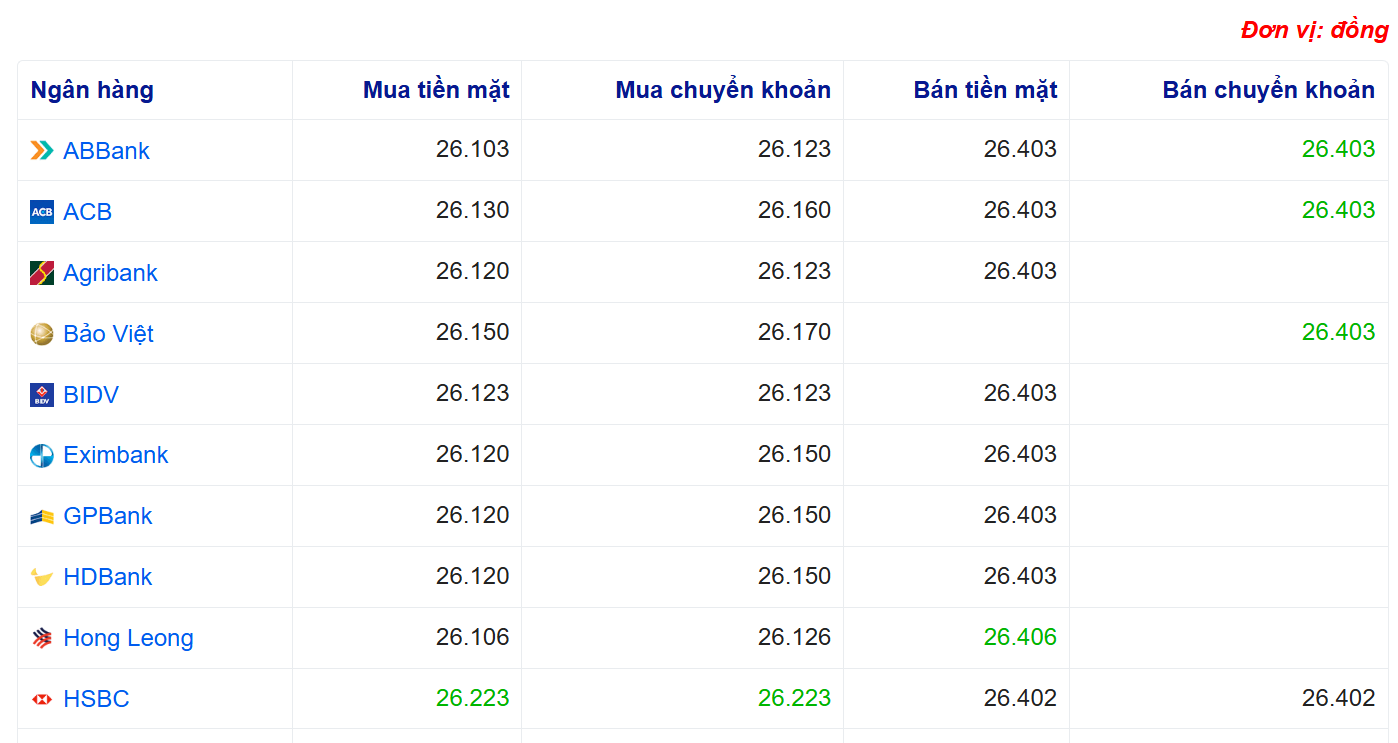Click the Bảo Việt logo icon

pos(42,334)
